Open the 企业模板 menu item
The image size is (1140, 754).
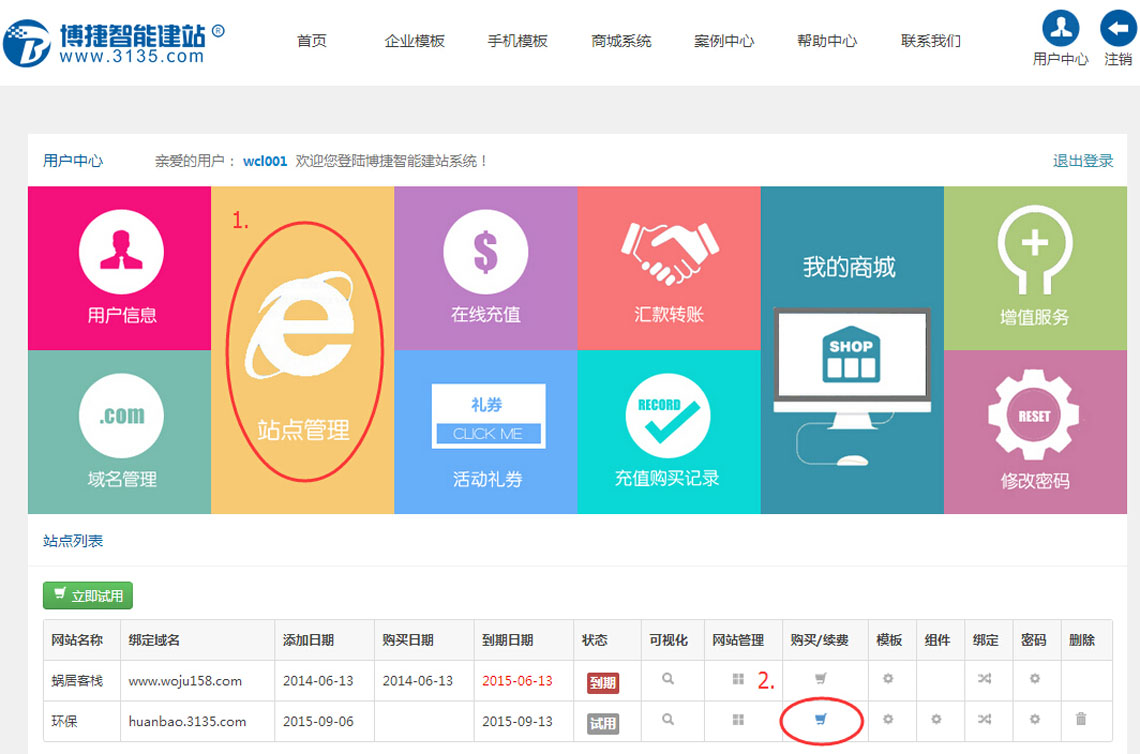(414, 41)
